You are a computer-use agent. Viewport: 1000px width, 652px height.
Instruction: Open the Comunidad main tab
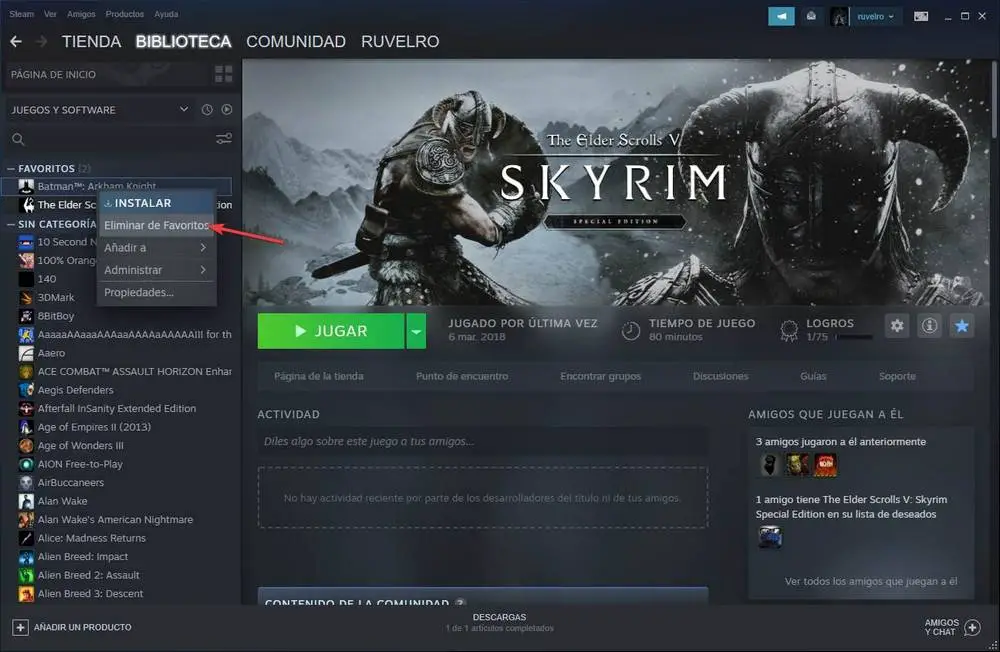point(296,41)
